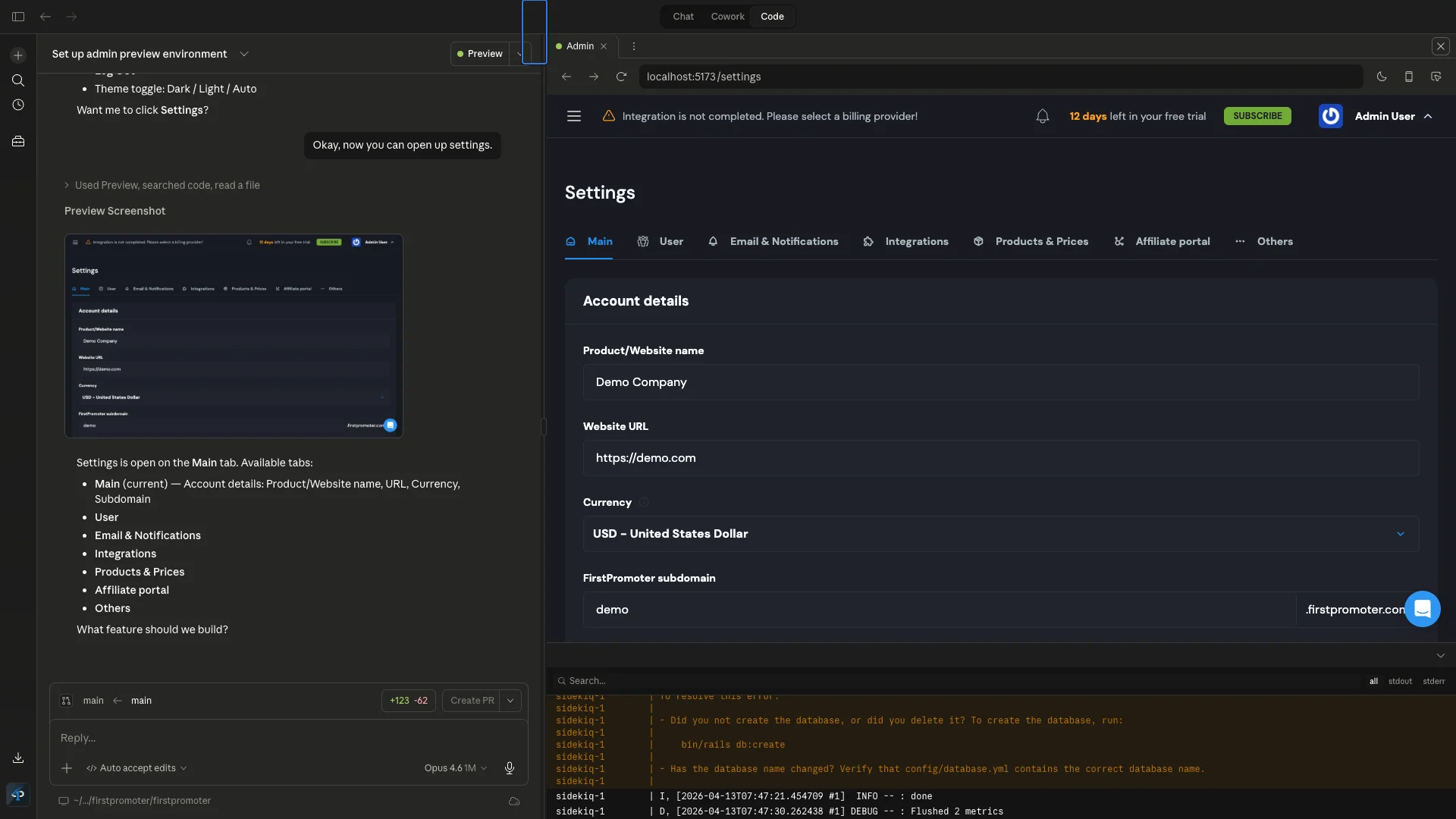Click the Create PR button
Viewport: 1456px width, 819px height.
click(472, 700)
